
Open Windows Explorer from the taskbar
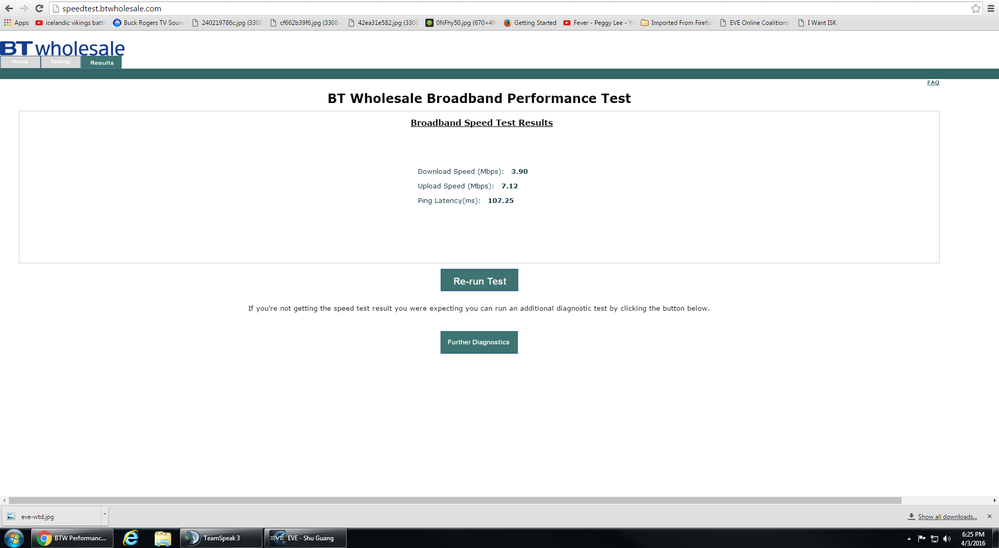162,538
